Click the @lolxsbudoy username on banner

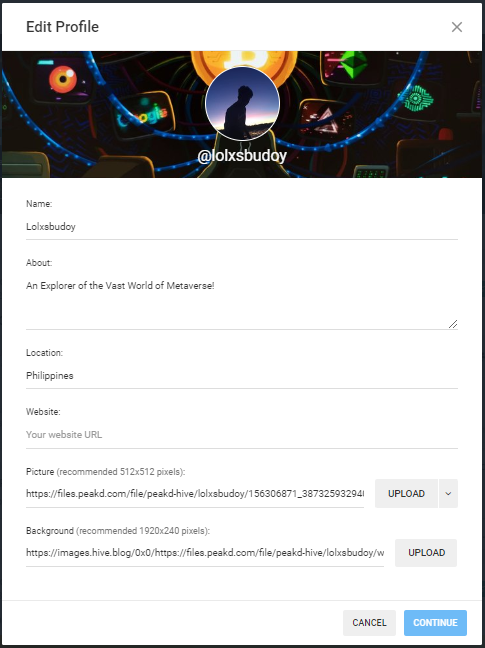(x=242, y=156)
